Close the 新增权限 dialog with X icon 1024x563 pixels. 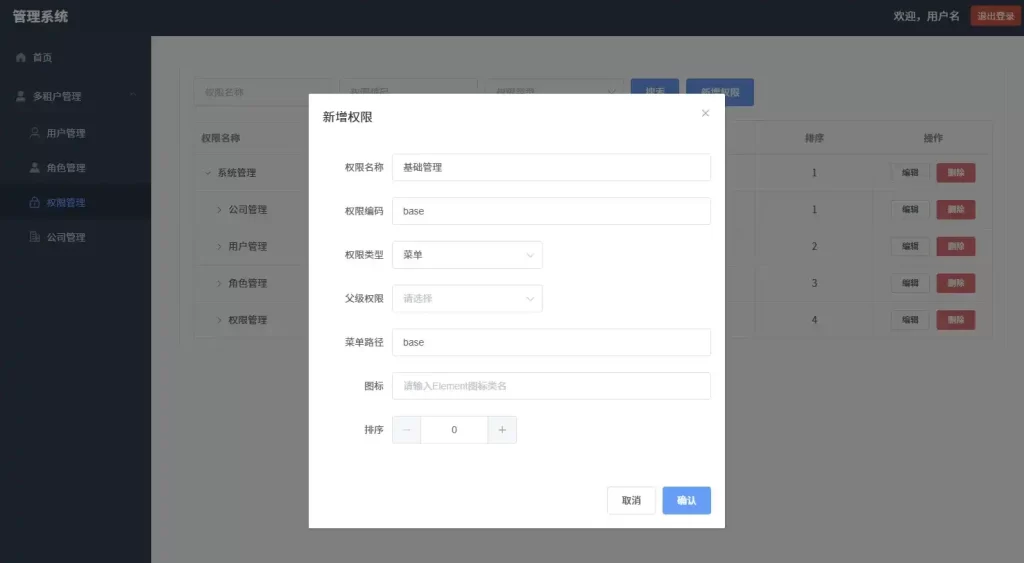[705, 113]
